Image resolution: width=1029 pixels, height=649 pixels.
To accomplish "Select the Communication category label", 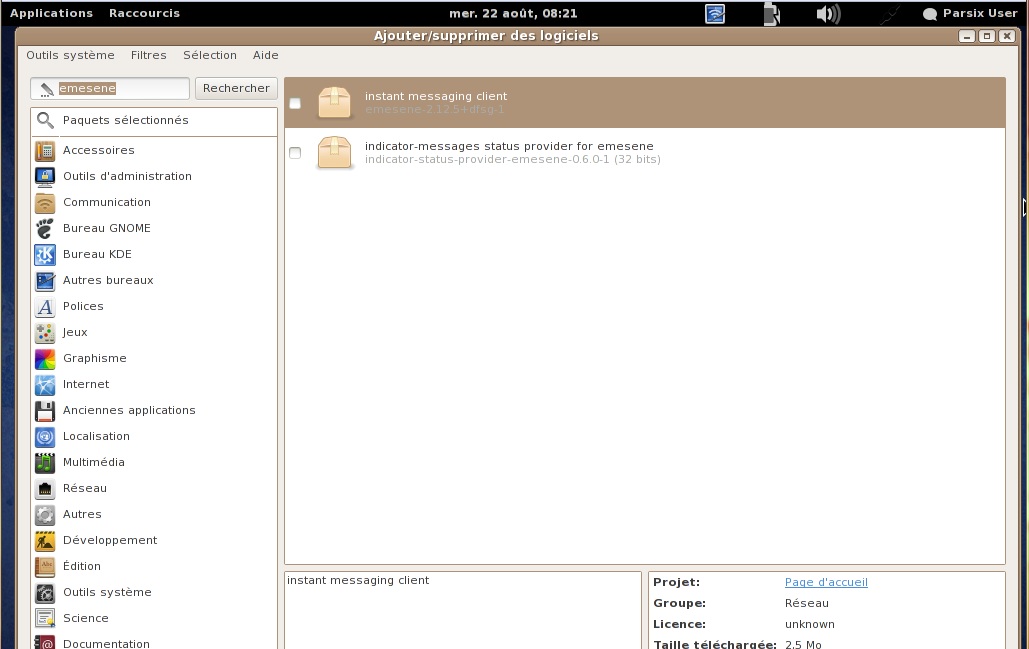I will (x=107, y=202).
